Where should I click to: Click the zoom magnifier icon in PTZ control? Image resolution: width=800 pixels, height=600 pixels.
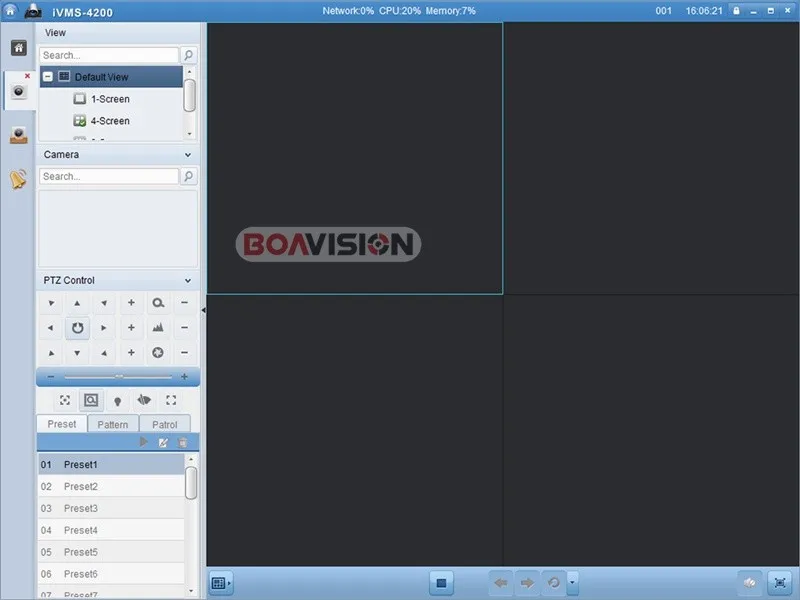[x=158, y=303]
